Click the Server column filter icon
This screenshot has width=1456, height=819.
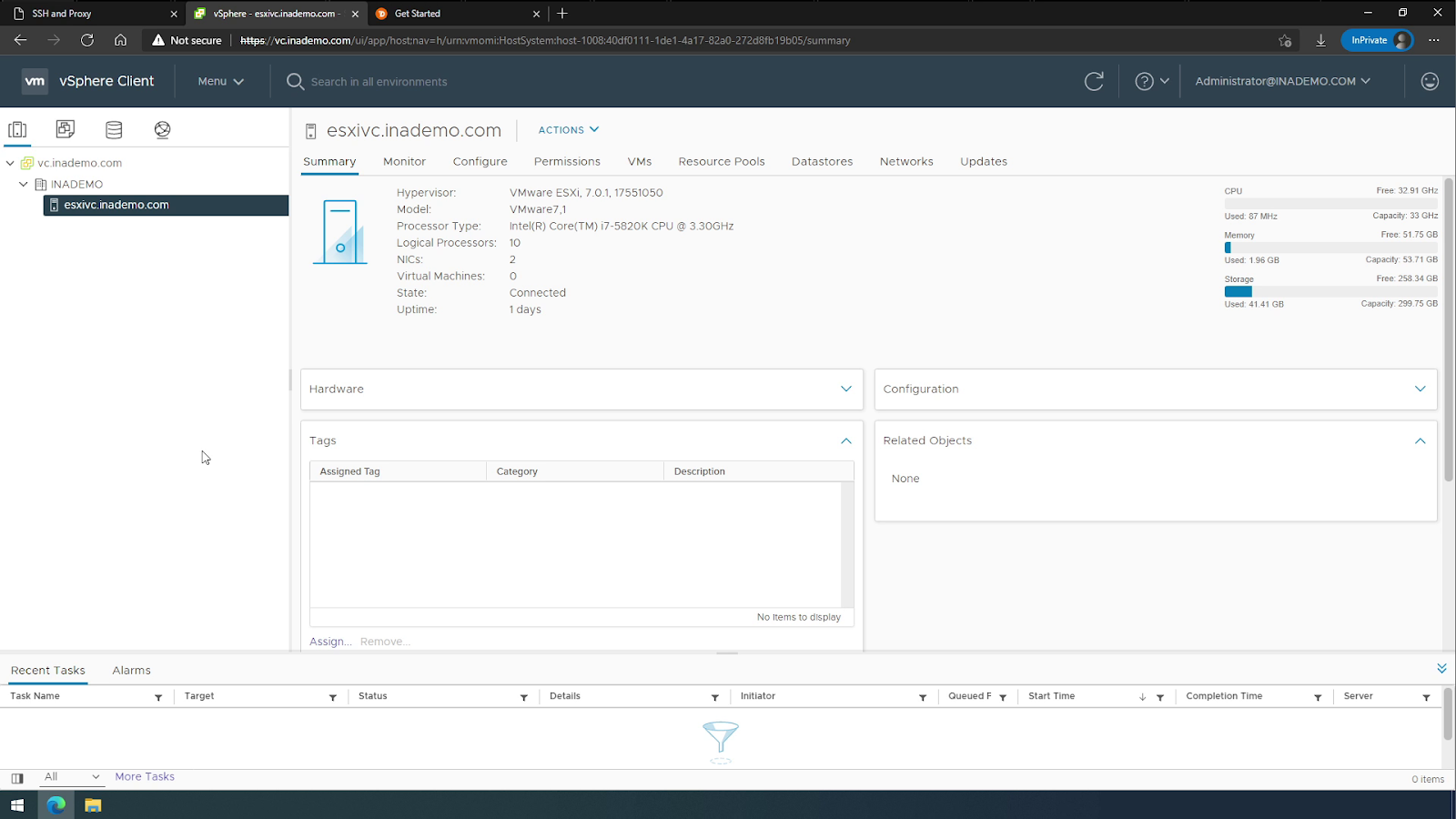[1426, 697]
